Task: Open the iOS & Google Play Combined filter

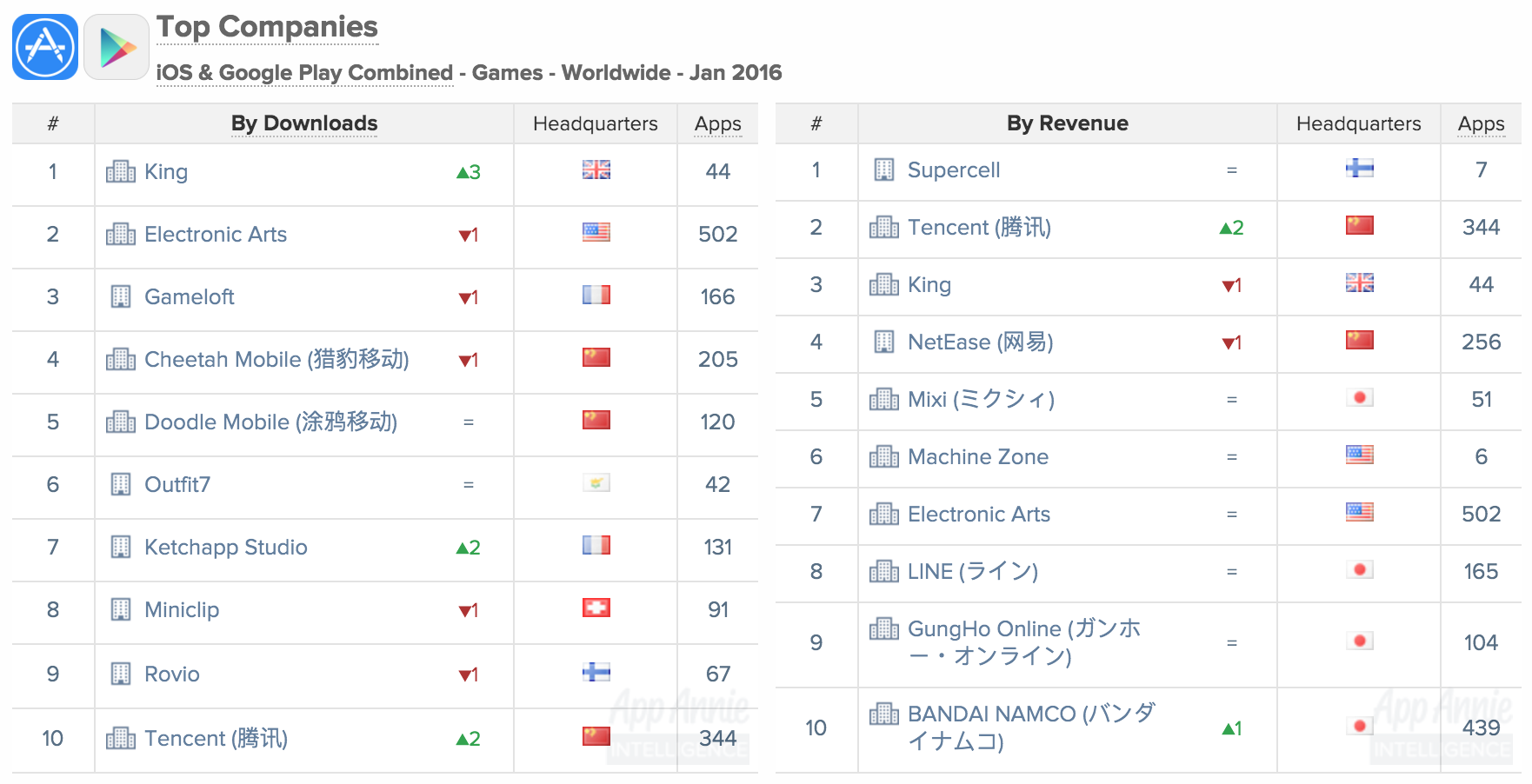Action: [304, 72]
